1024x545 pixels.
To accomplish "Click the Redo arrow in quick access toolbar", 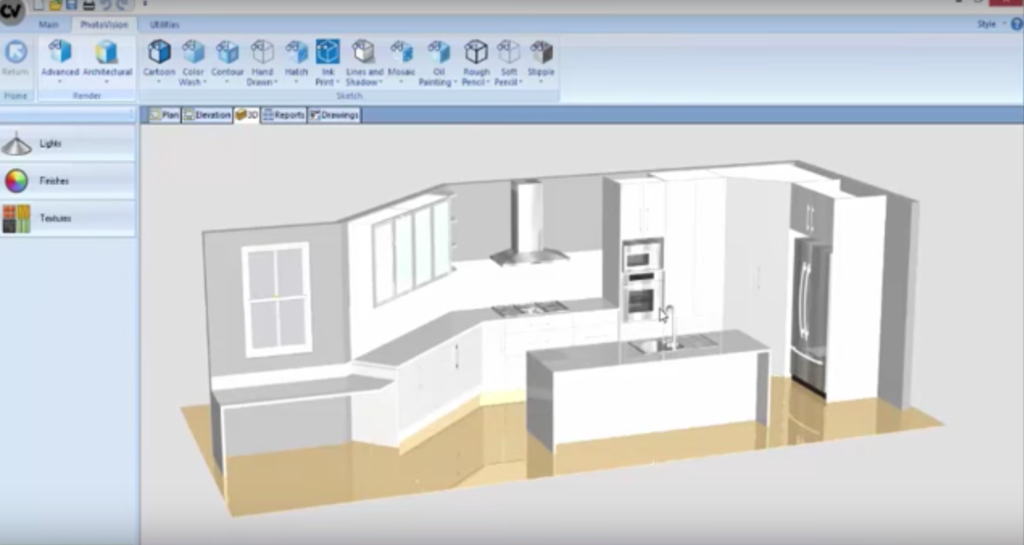I will pos(122,5).
